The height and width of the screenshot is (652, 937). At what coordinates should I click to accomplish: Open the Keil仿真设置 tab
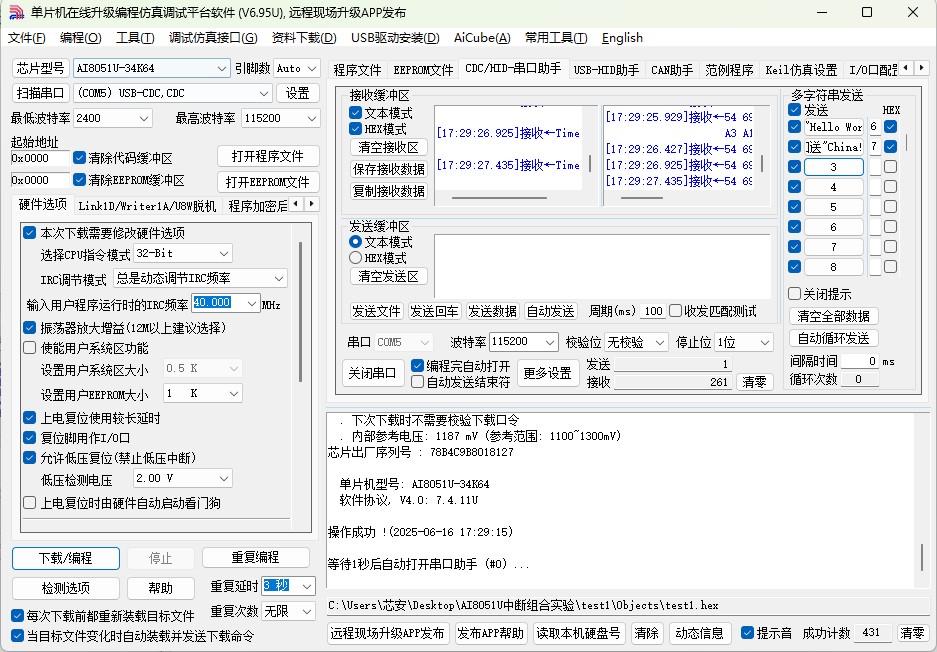[x=801, y=70]
